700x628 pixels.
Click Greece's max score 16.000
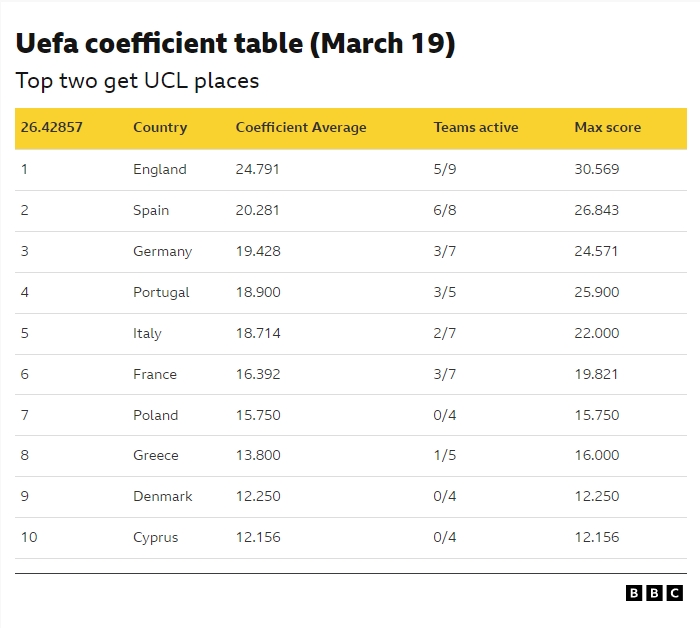click(597, 456)
